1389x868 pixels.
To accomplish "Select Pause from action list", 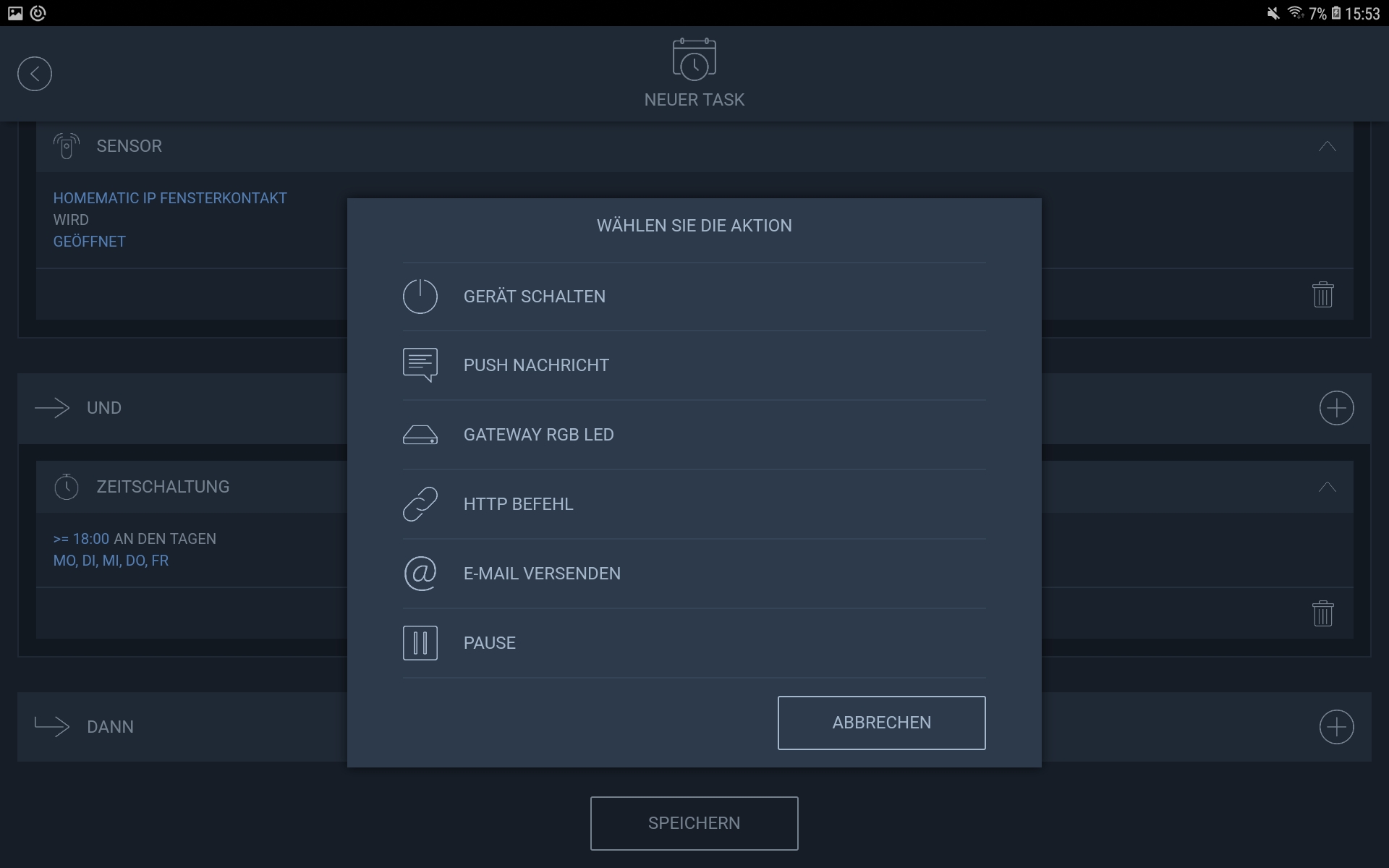I will tap(490, 643).
